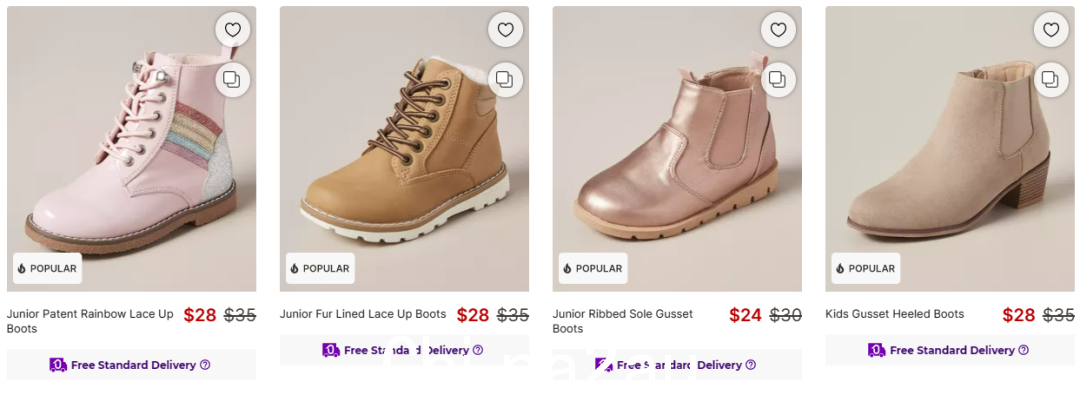Add Kids Gusset Heeled Boots to compare
The image size is (1080, 395).
point(1051,80)
